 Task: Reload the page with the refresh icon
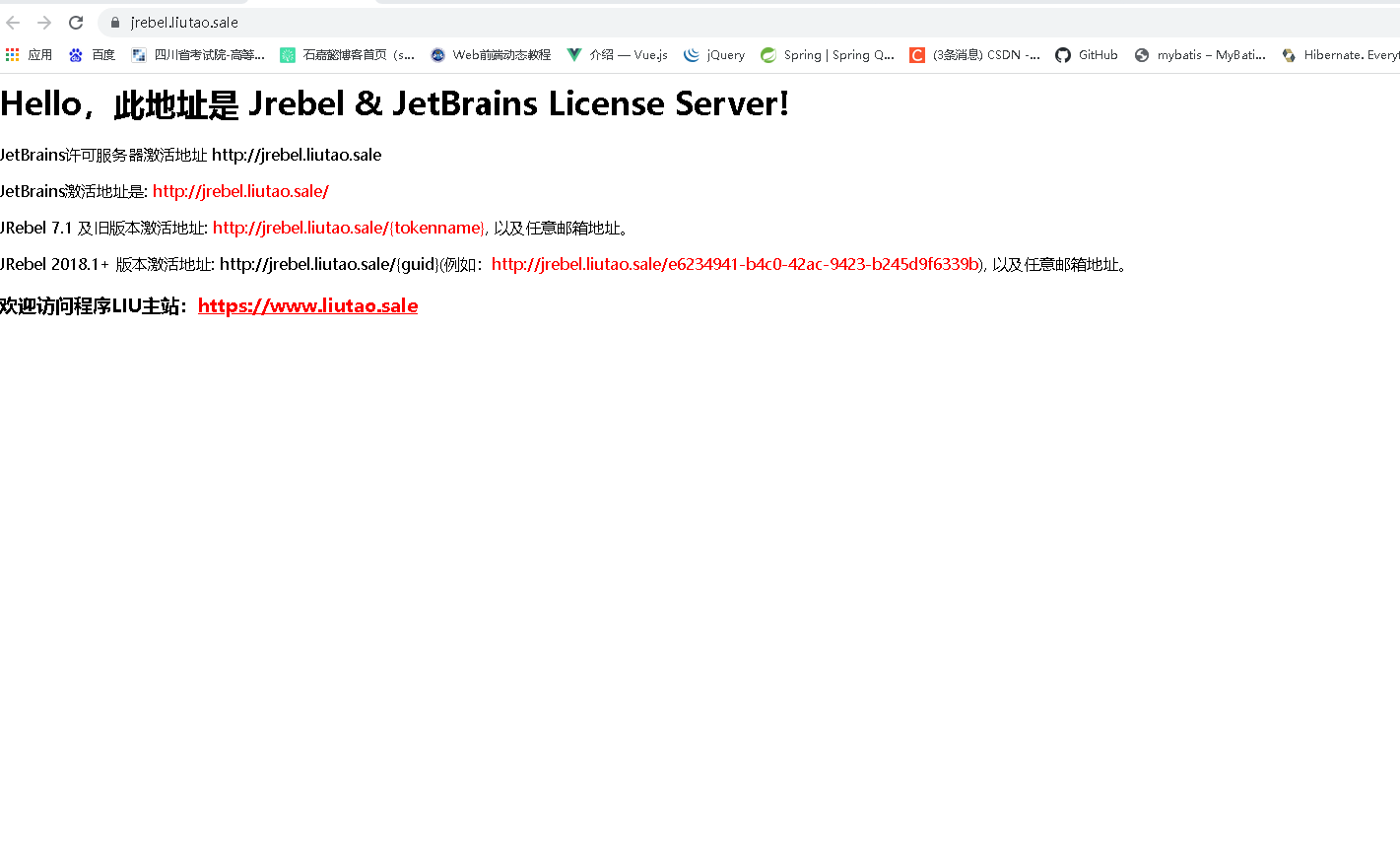[76, 23]
